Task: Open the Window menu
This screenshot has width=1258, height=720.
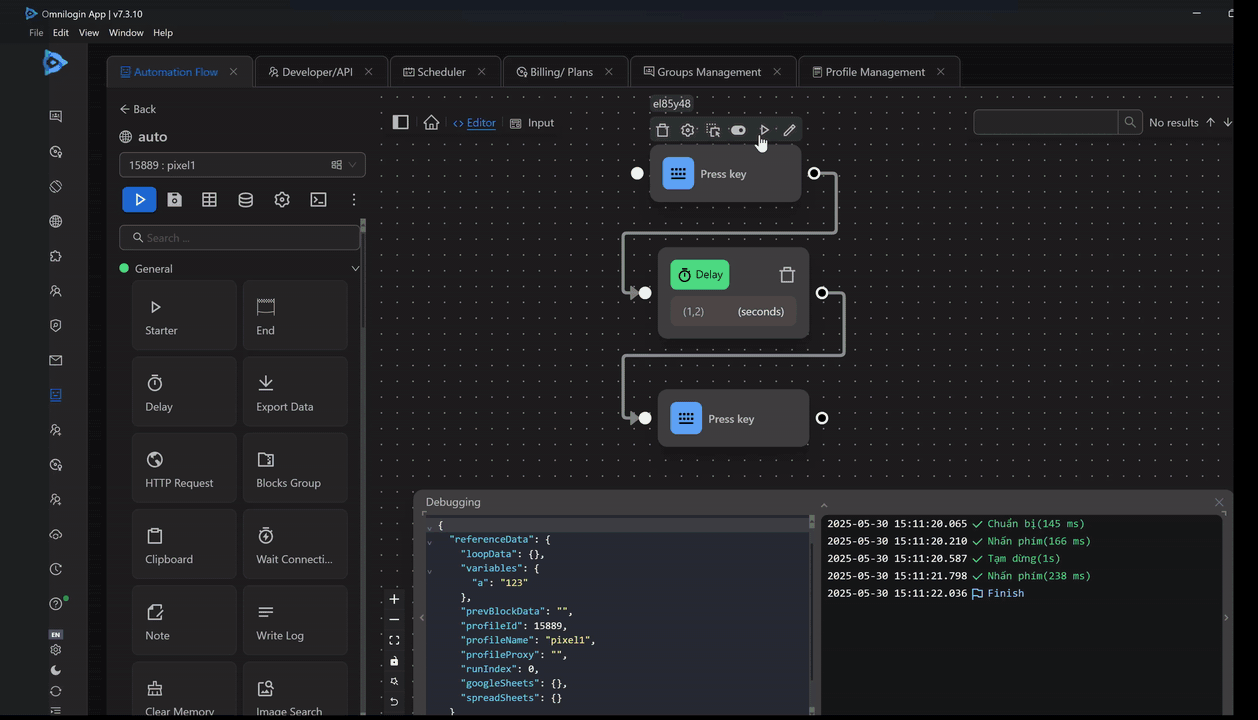Action: [x=126, y=33]
